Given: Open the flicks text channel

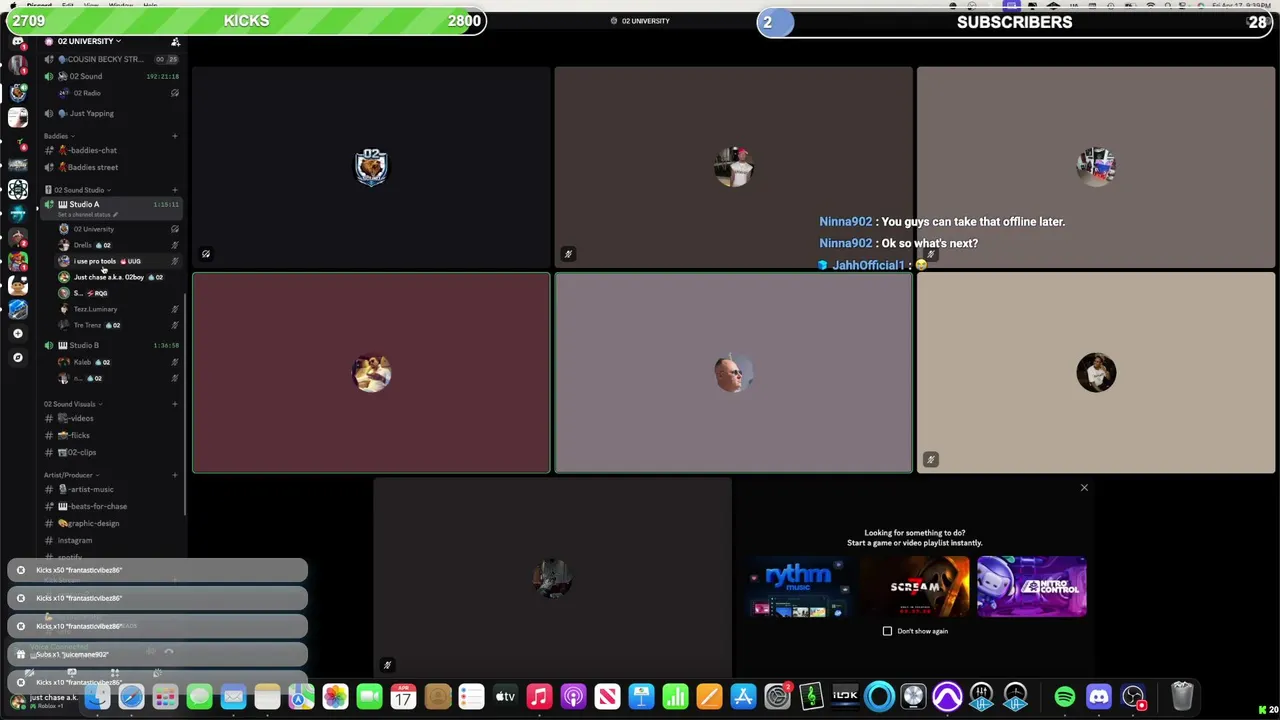Looking at the screenshot, I should pyautogui.click(x=80, y=435).
